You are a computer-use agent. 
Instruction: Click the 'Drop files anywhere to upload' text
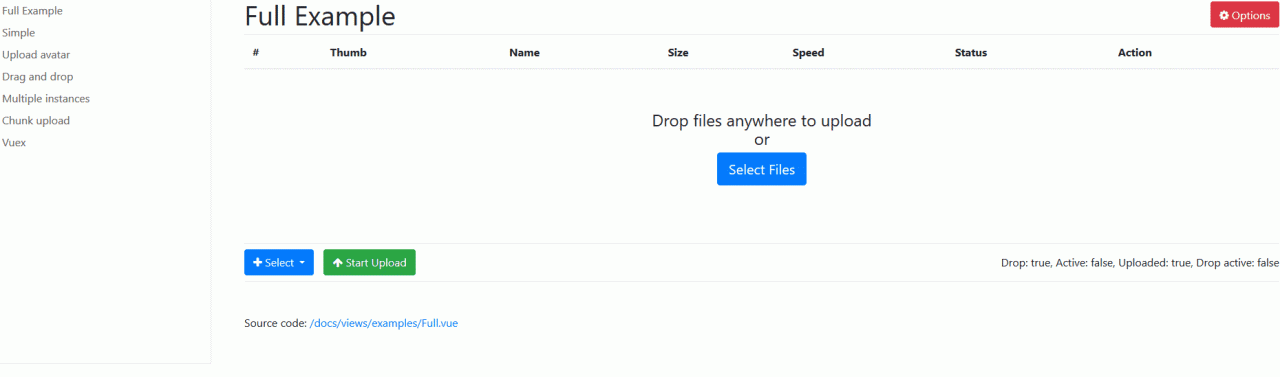point(762,121)
